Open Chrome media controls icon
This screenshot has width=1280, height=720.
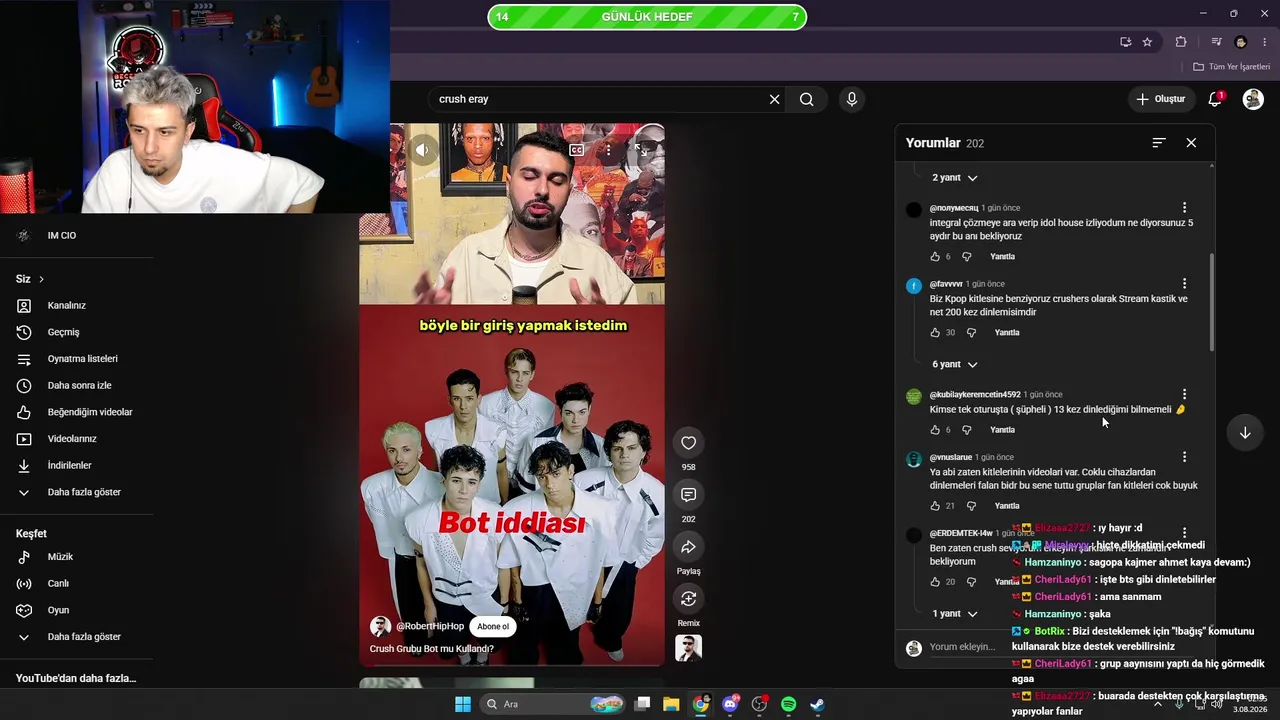(1216, 42)
